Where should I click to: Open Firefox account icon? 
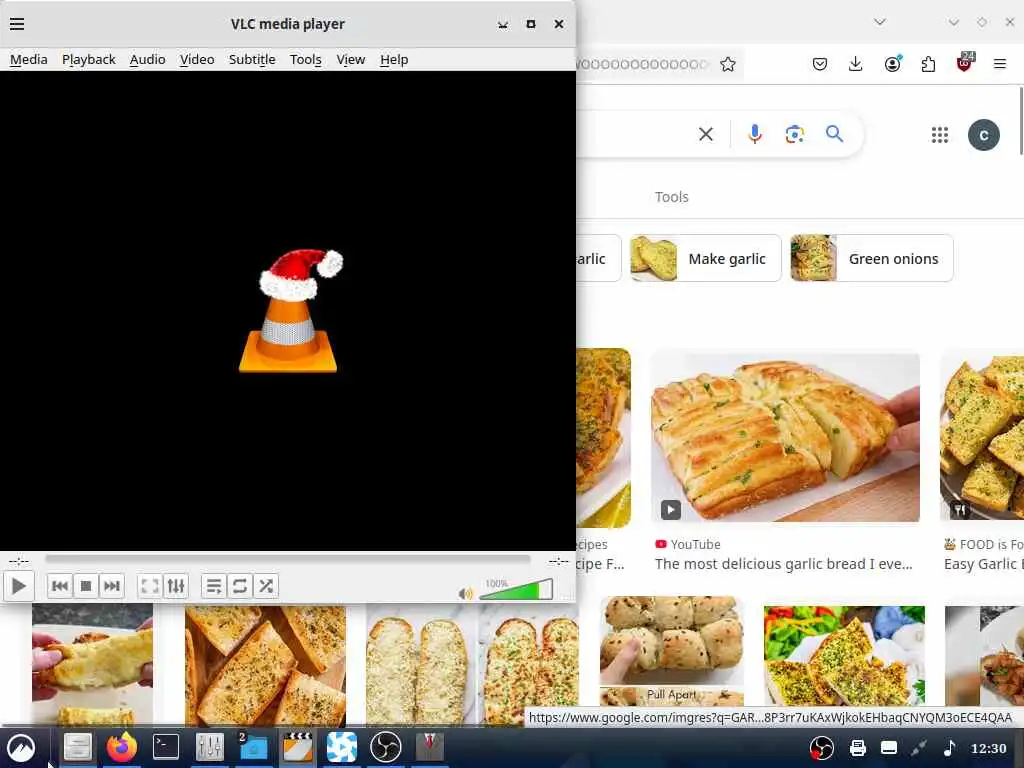pyautogui.click(x=892, y=64)
